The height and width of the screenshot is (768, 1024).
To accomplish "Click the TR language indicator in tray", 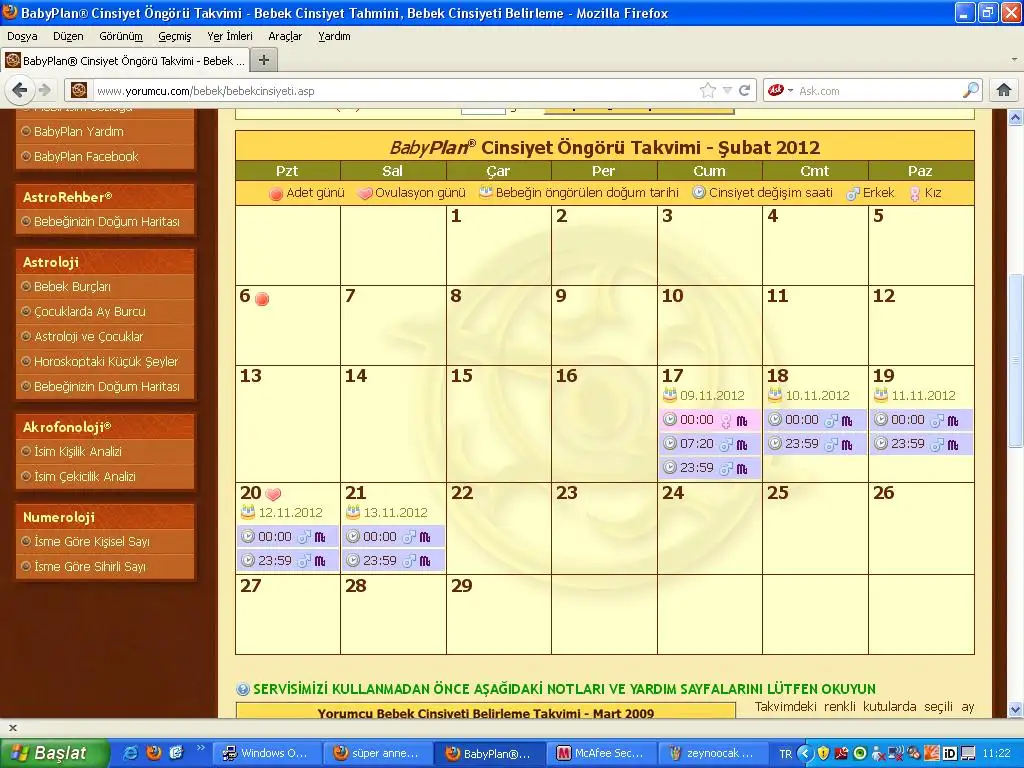I will click(x=785, y=754).
